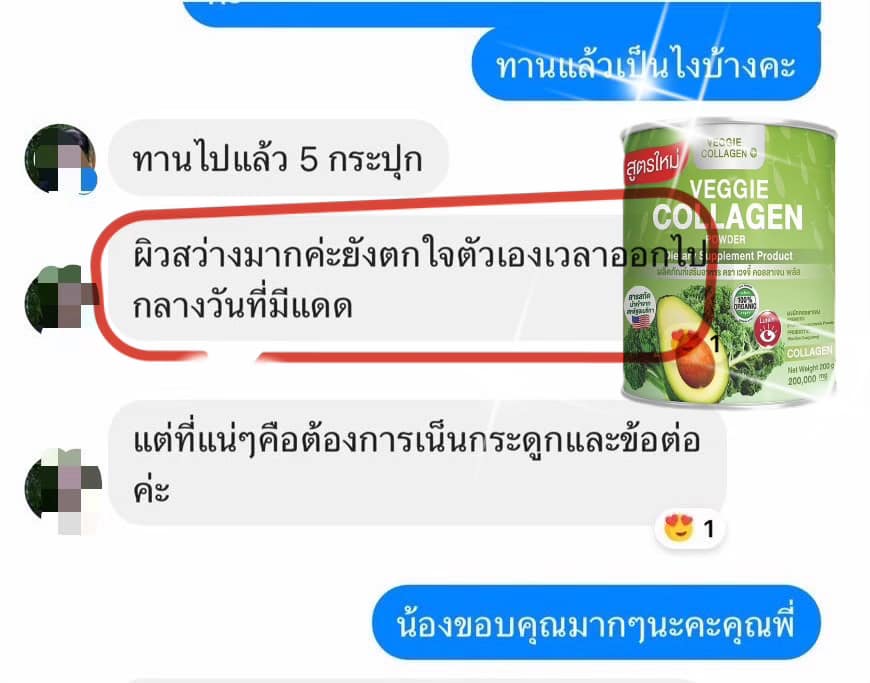Click the top sender's pixelated profile avatar
Image resolution: width=870 pixels, height=683 pixels.
click(x=60, y=159)
